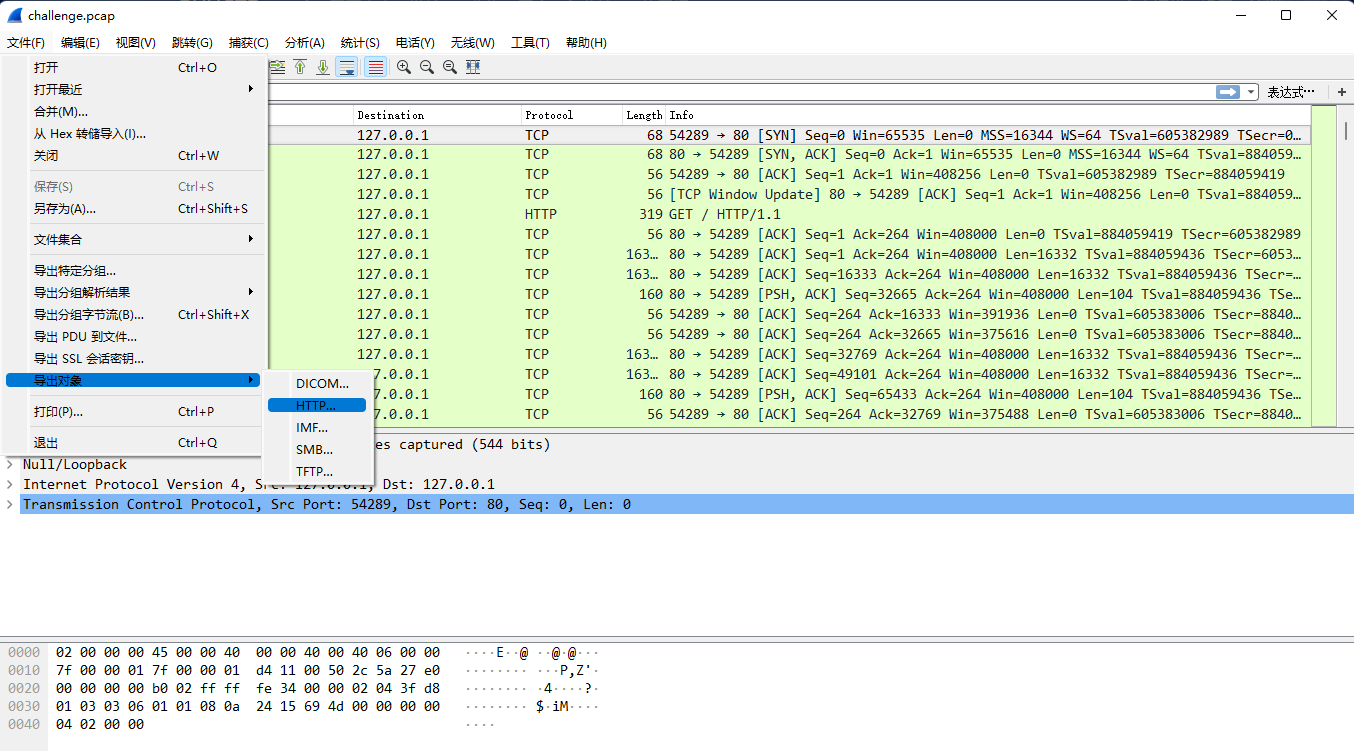
Task: Toggle auto-scroll during live capture icon
Action: [x=346, y=67]
